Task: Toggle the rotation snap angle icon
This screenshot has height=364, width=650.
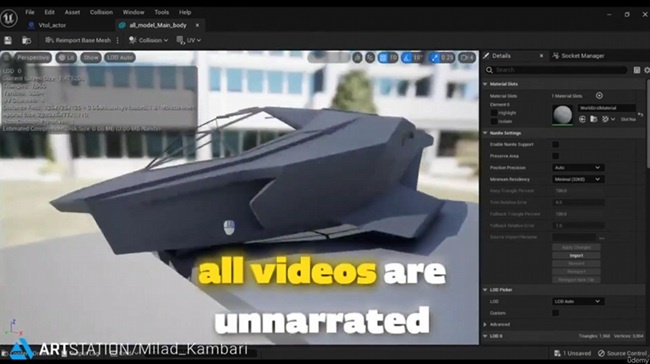Action: (407, 58)
